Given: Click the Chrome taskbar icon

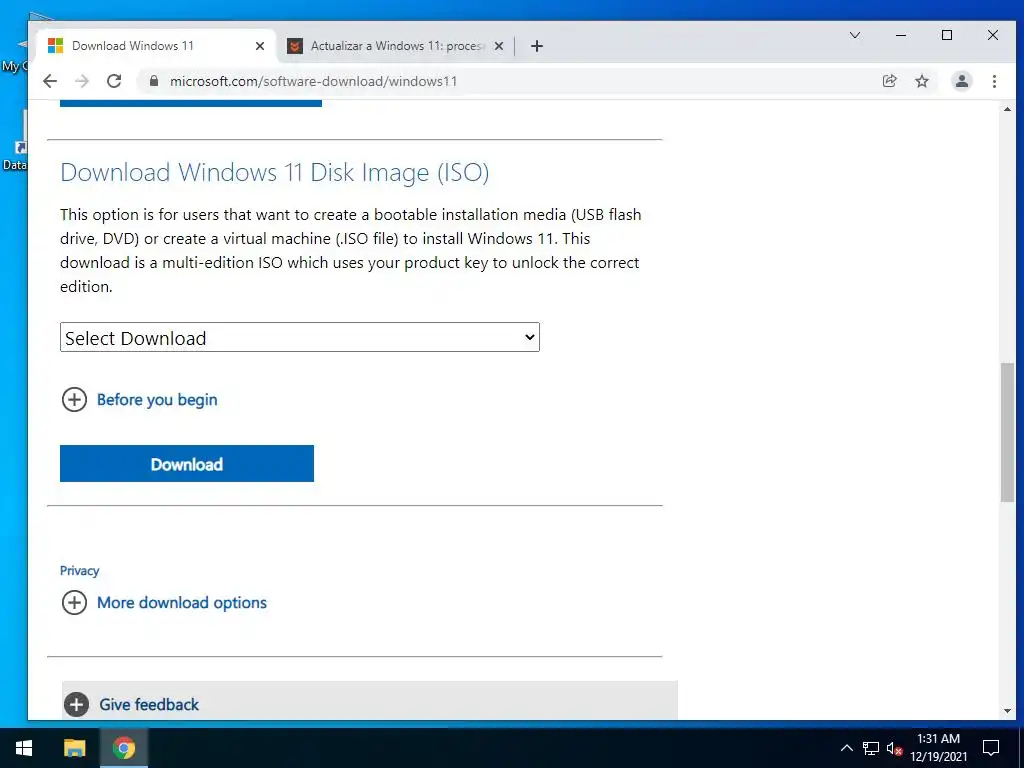Looking at the screenshot, I should (123, 748).
